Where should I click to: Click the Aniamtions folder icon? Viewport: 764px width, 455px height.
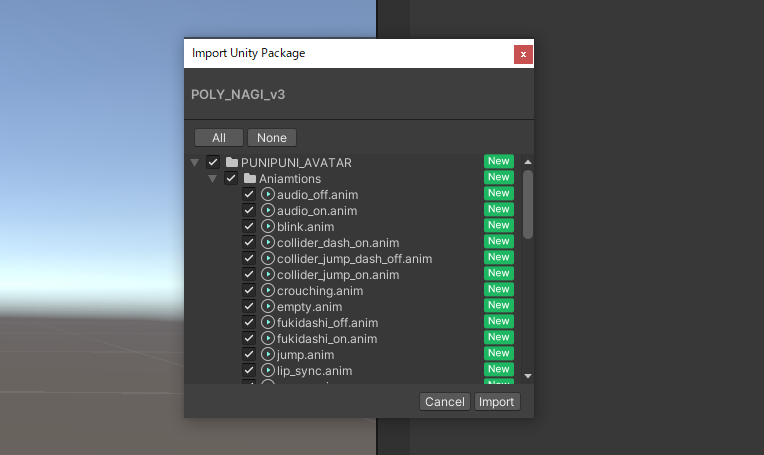250,178
